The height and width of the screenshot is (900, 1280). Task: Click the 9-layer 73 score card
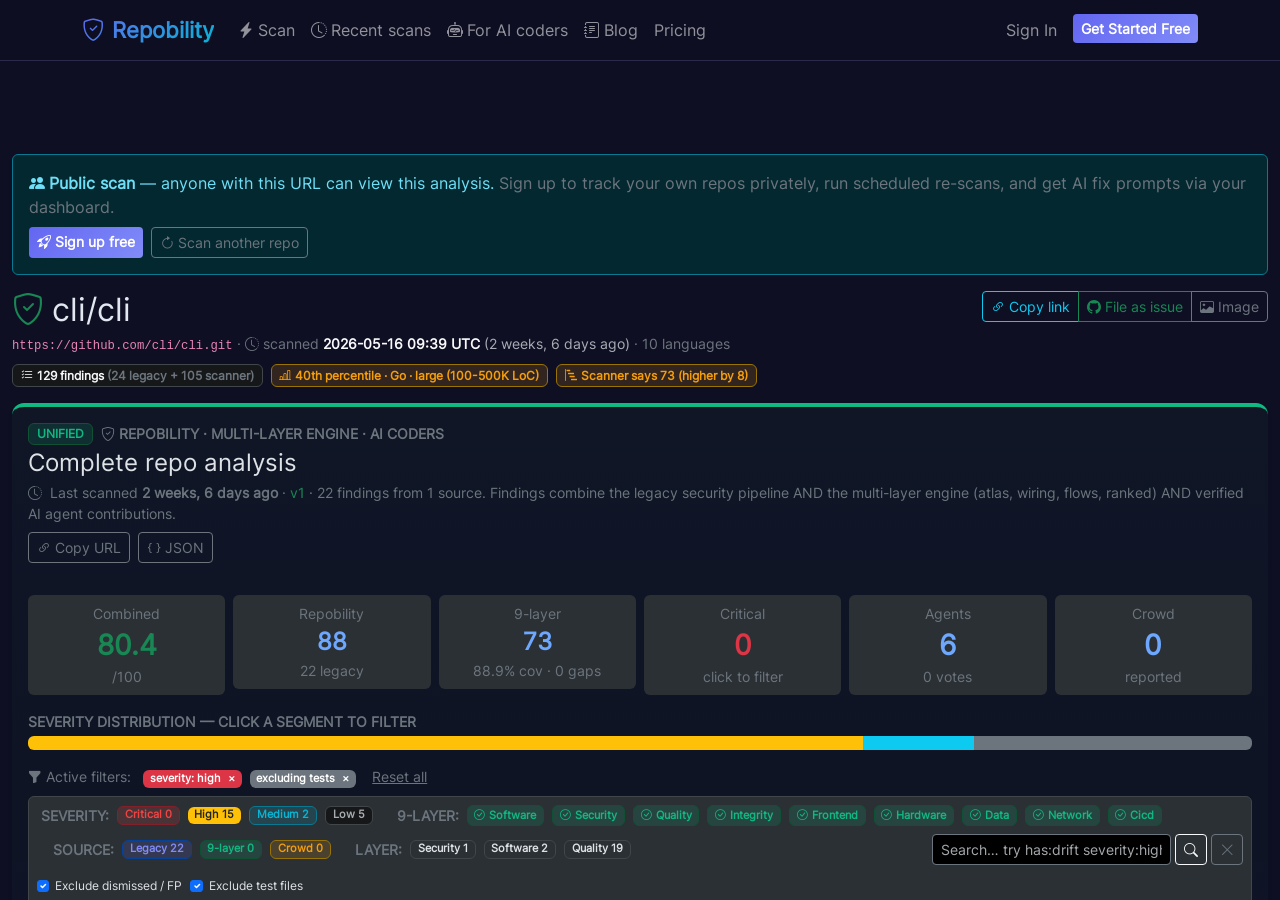(537, 642)
